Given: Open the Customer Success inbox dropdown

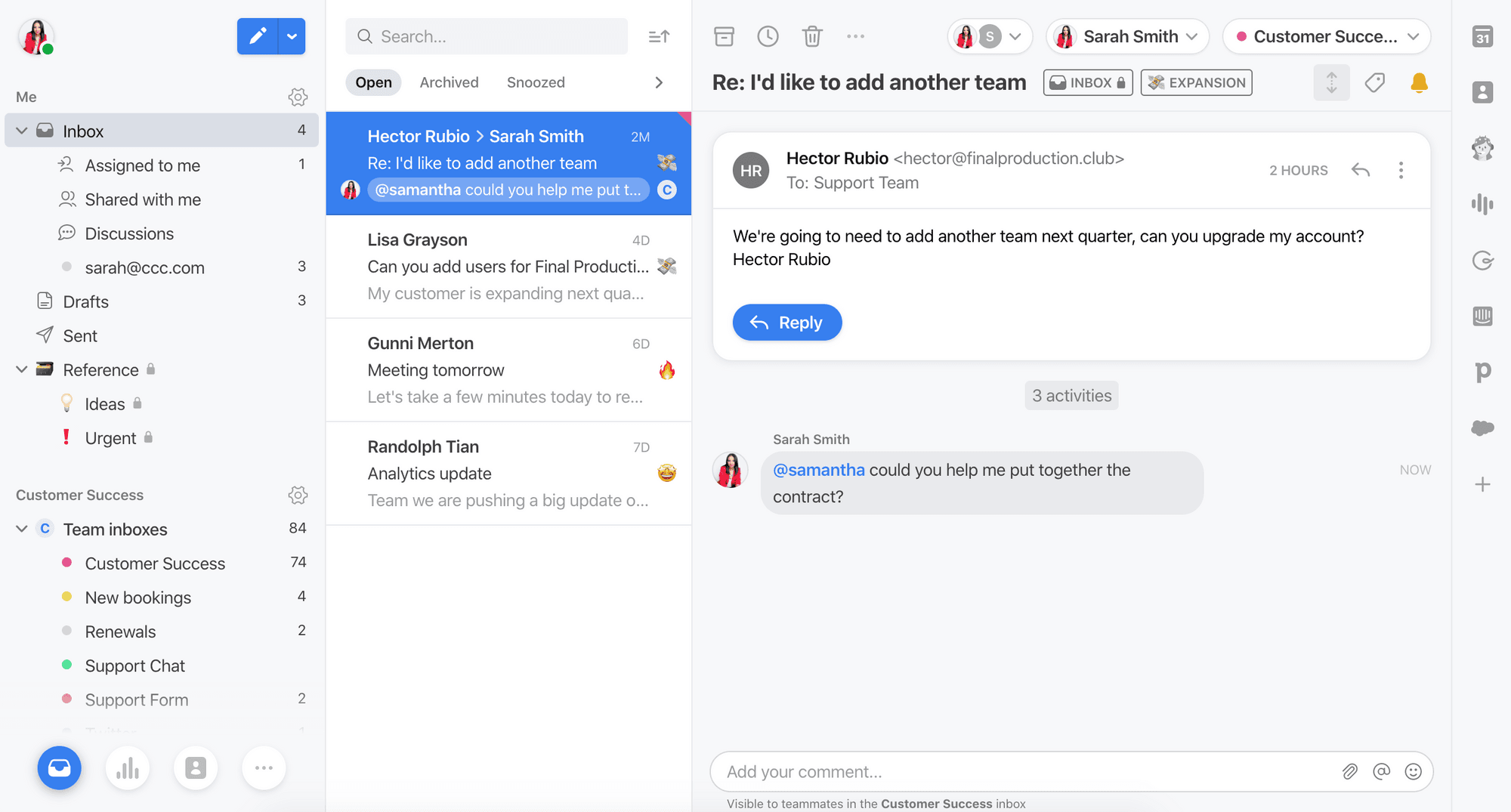Looking at the screenshot, I should (x=1327, y=36).
